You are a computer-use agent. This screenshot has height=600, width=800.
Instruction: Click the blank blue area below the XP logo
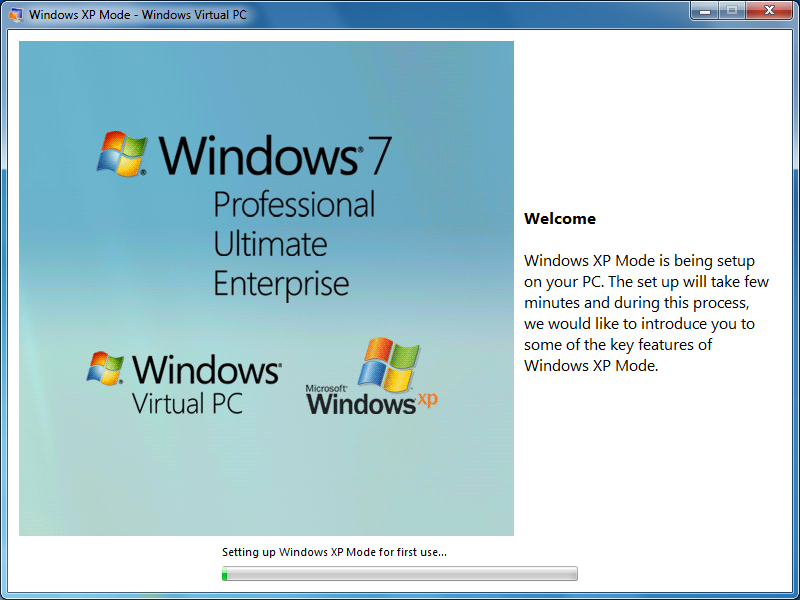(x=380, y=480)
